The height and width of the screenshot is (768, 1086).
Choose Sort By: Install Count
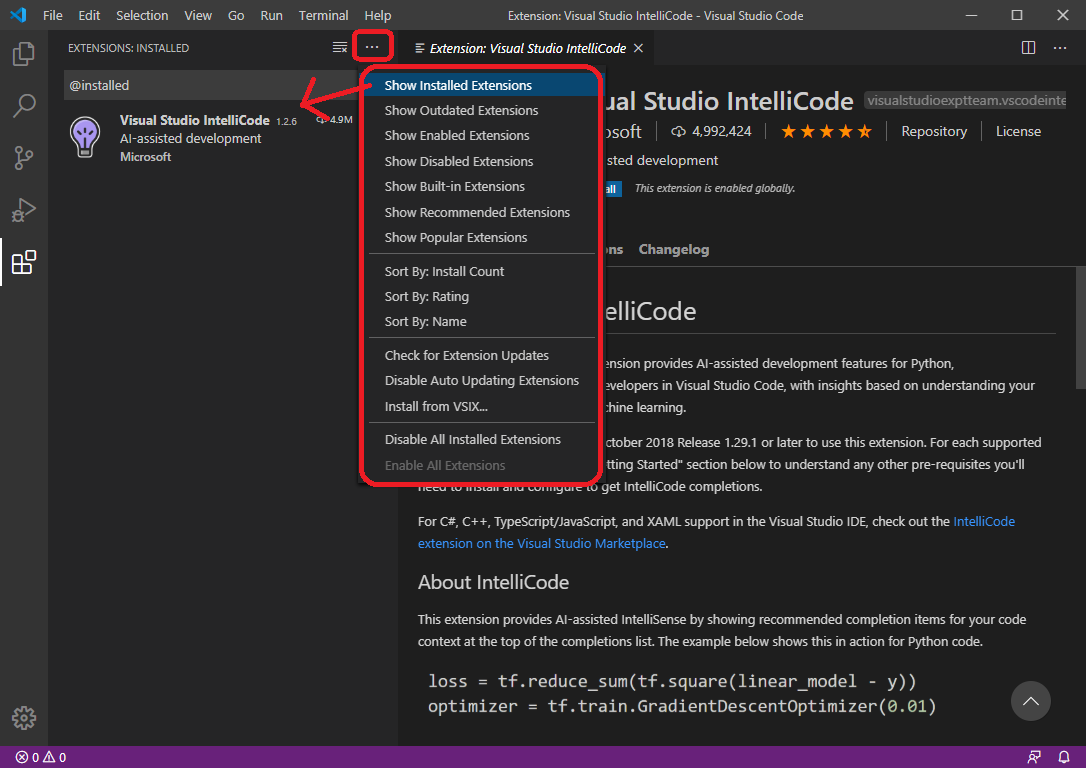click(x=481, y=271)
